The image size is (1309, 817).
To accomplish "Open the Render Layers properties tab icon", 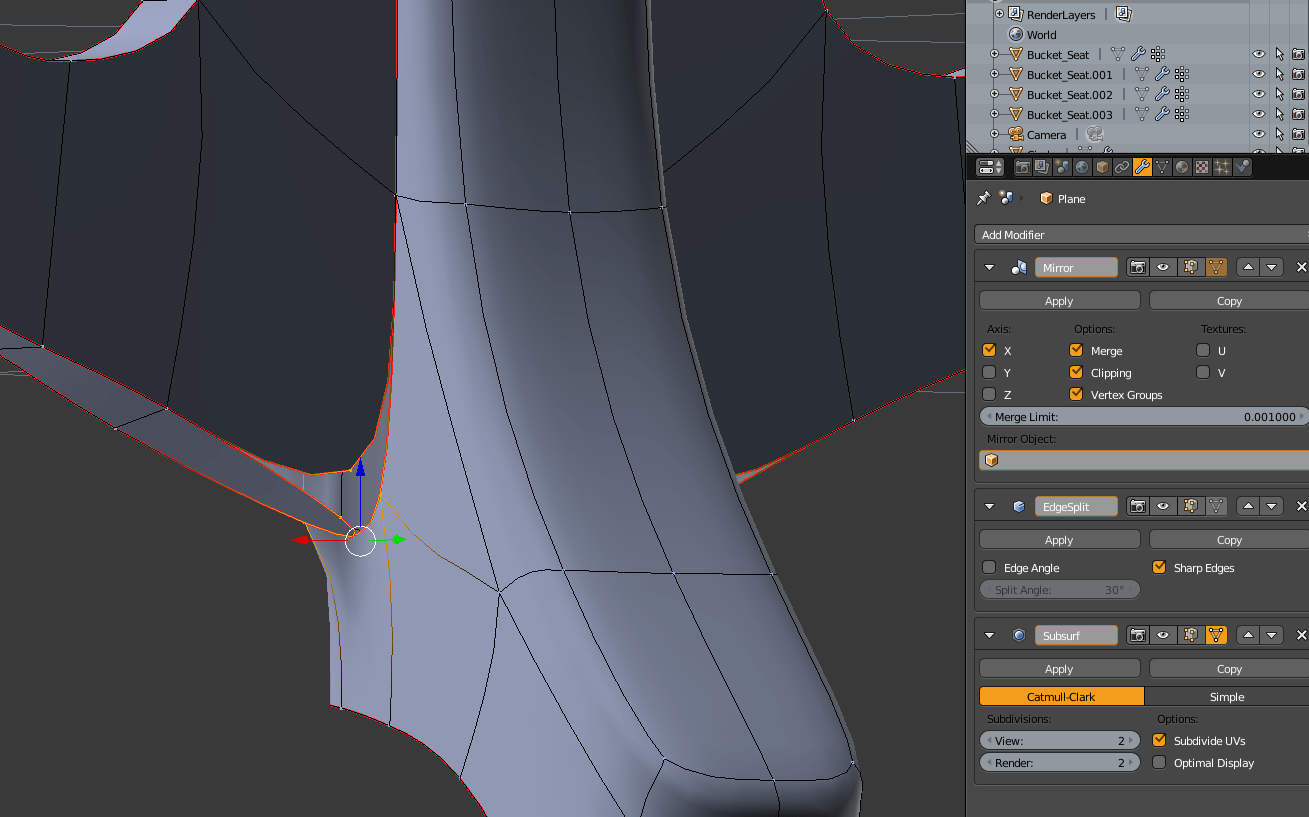I will (1042, 167).
